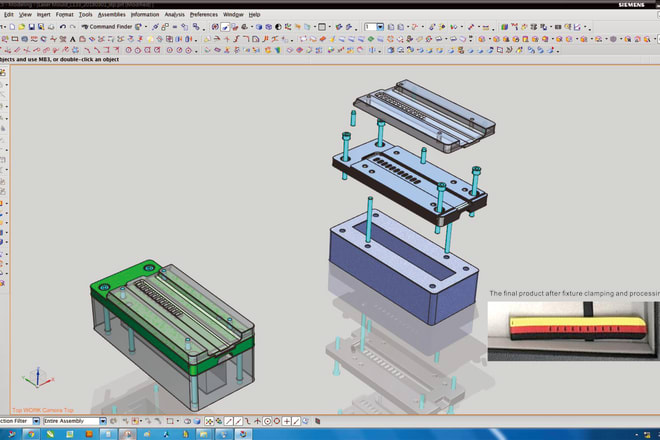
Task: Click the Open file folder icon
Action: 21,27
